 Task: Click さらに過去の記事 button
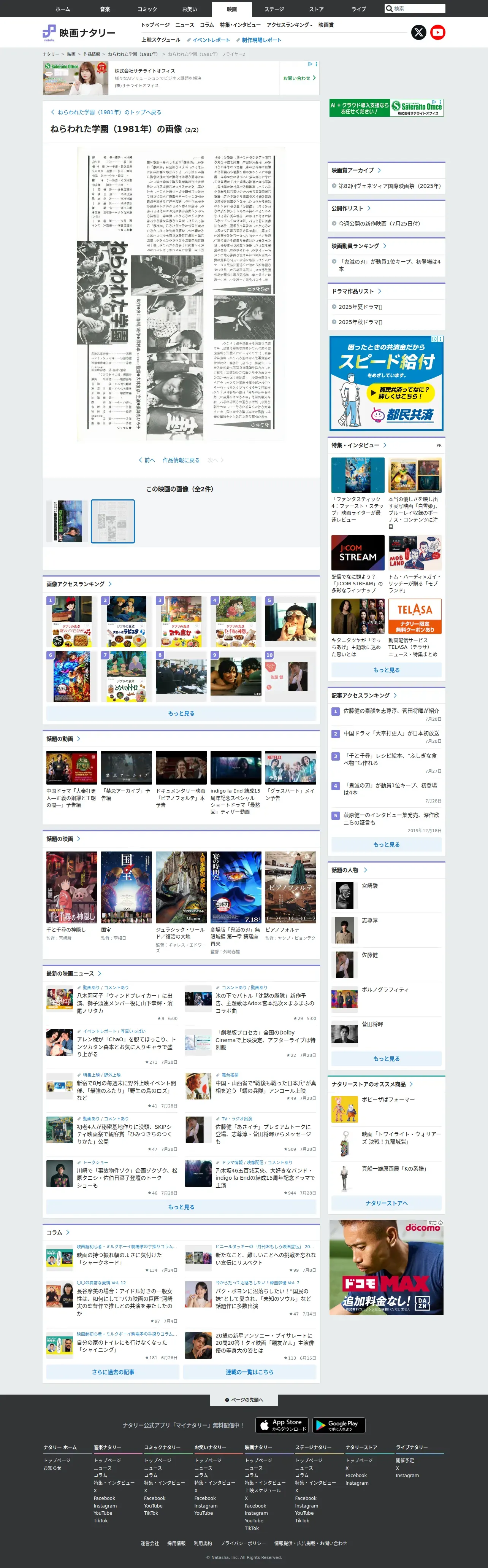[113, 1372]
